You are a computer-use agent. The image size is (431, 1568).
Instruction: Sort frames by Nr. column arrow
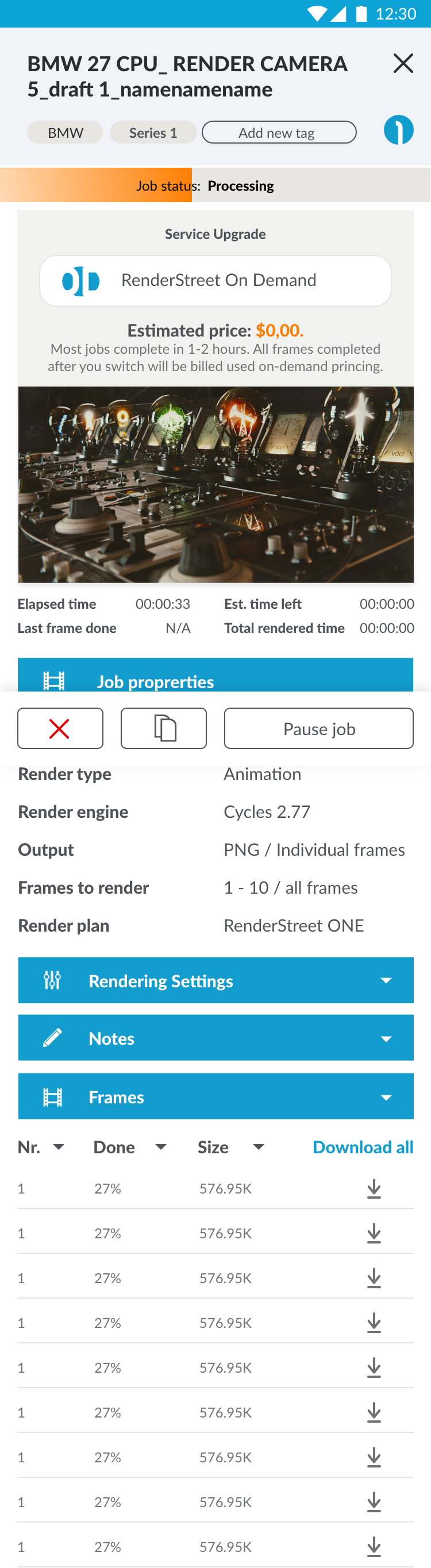point(59,1147)
